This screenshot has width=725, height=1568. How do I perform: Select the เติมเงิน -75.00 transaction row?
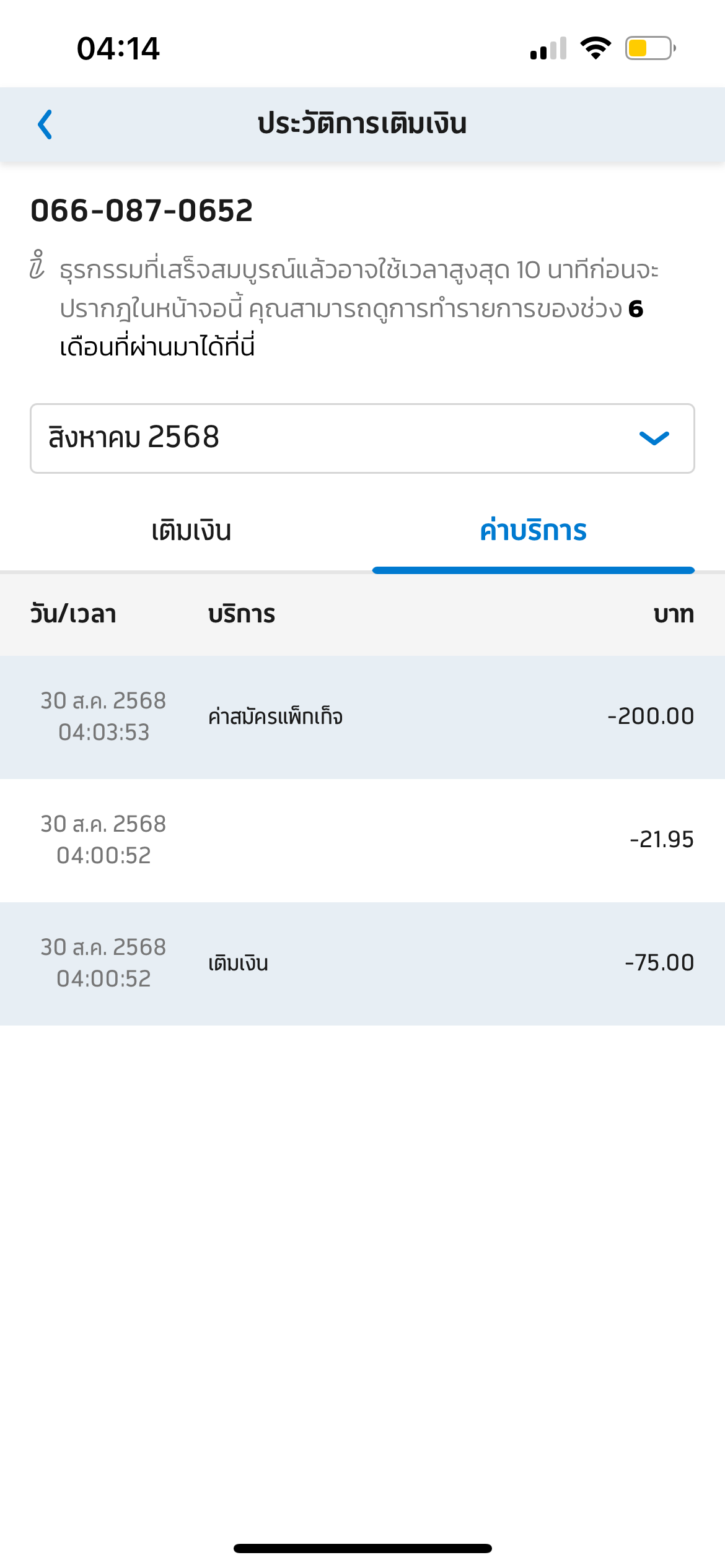pyautogui.click(x=362, y=963)
